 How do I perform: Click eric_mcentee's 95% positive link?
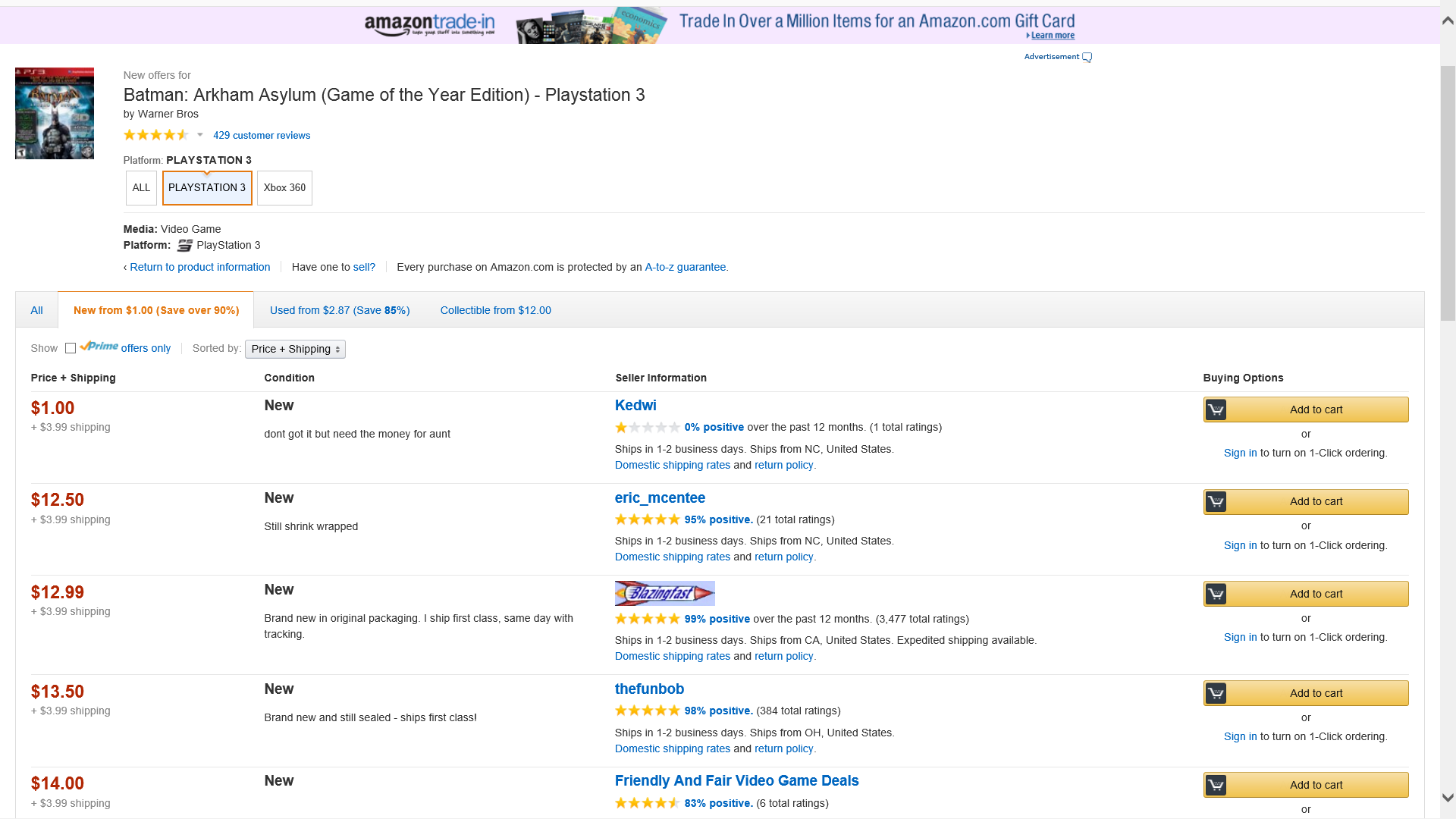(719, 519)
